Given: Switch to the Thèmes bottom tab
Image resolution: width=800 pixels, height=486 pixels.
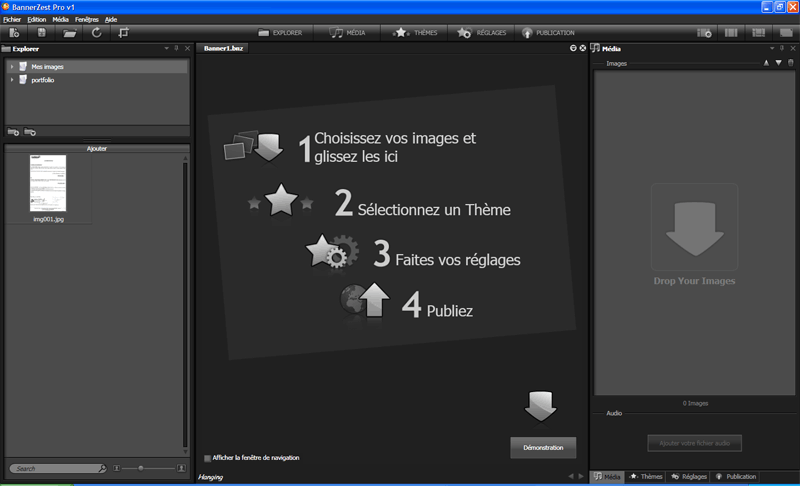Looking at the screenshot, I should (645, 477).
